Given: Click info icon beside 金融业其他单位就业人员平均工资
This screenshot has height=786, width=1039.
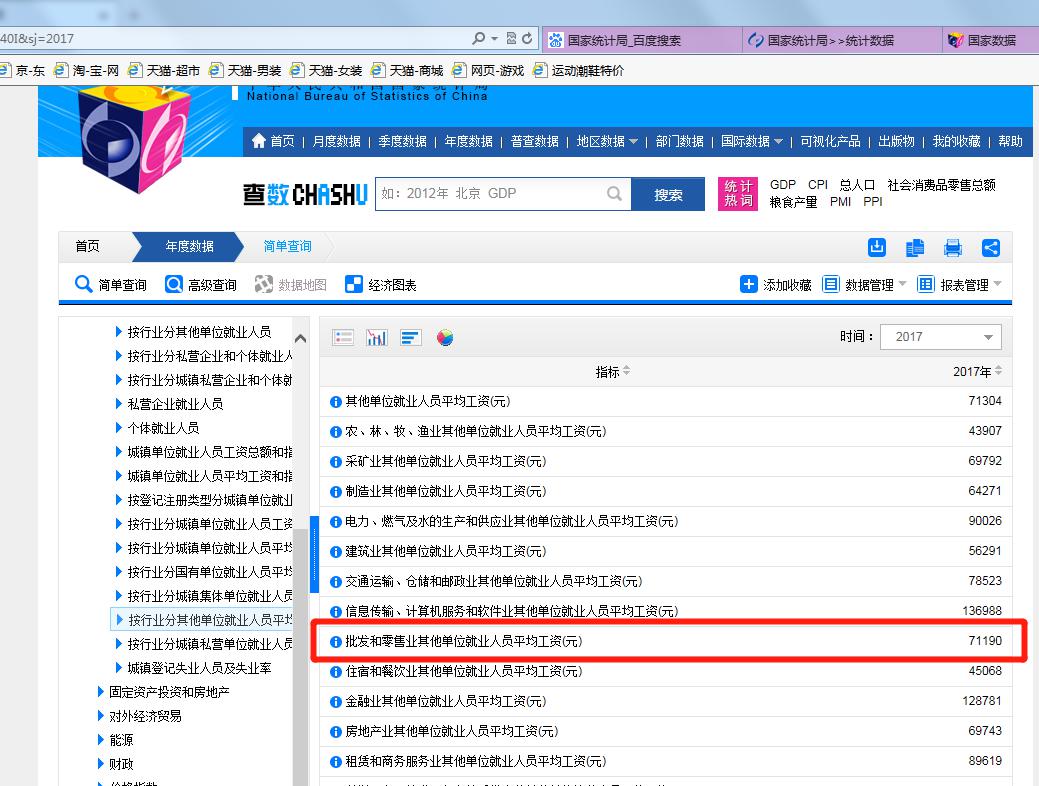Looking at the screenshot, I should pos(336,702).
